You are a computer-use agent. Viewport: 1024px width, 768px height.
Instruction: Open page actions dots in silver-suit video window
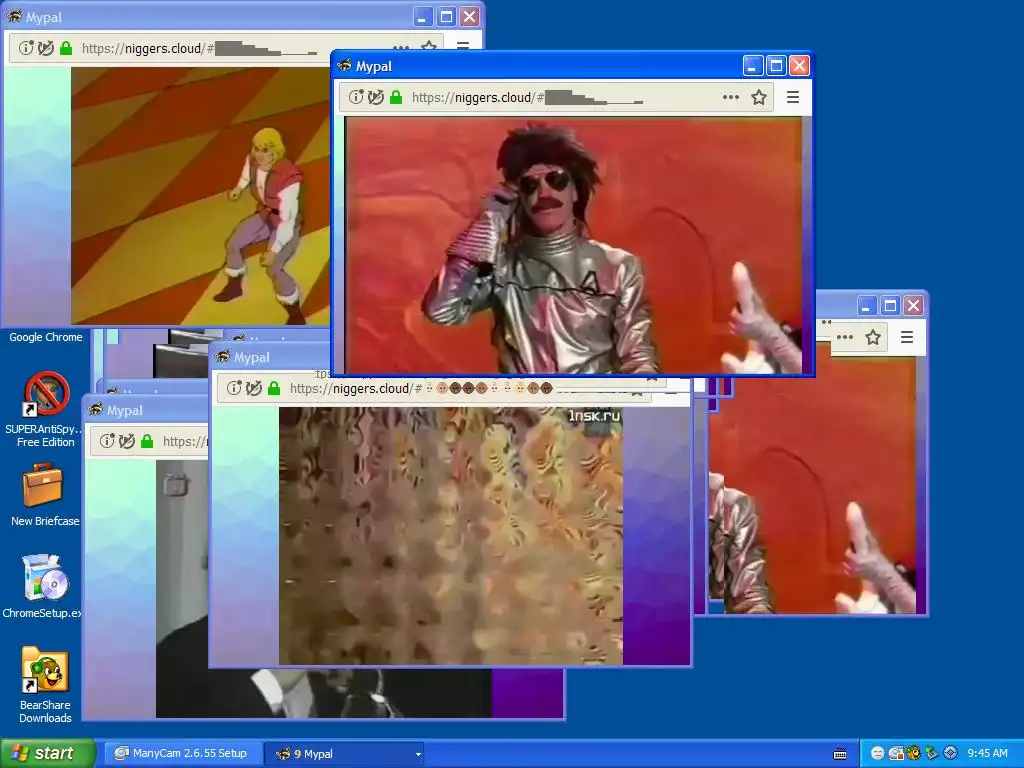pos(731,97)
